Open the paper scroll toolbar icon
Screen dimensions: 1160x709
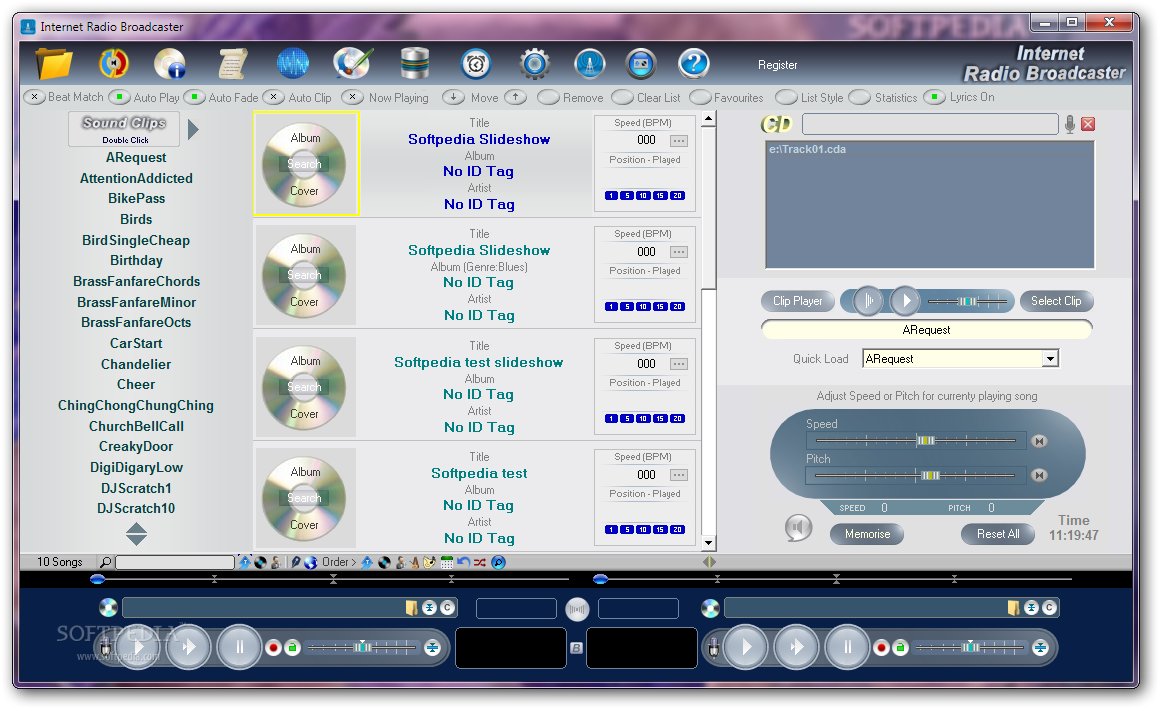232,64
